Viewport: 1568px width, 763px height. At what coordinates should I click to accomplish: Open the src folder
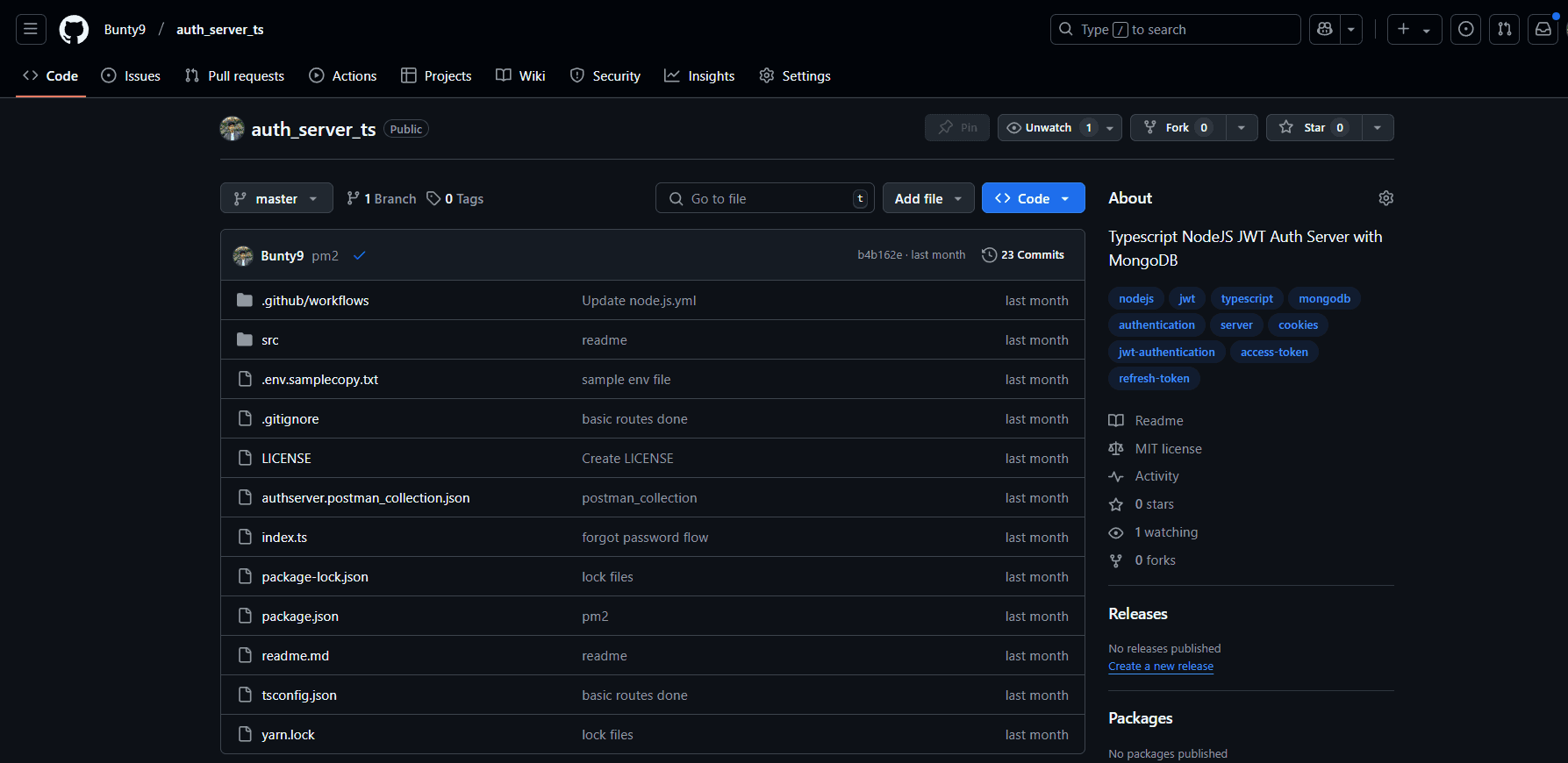point(270,340)
